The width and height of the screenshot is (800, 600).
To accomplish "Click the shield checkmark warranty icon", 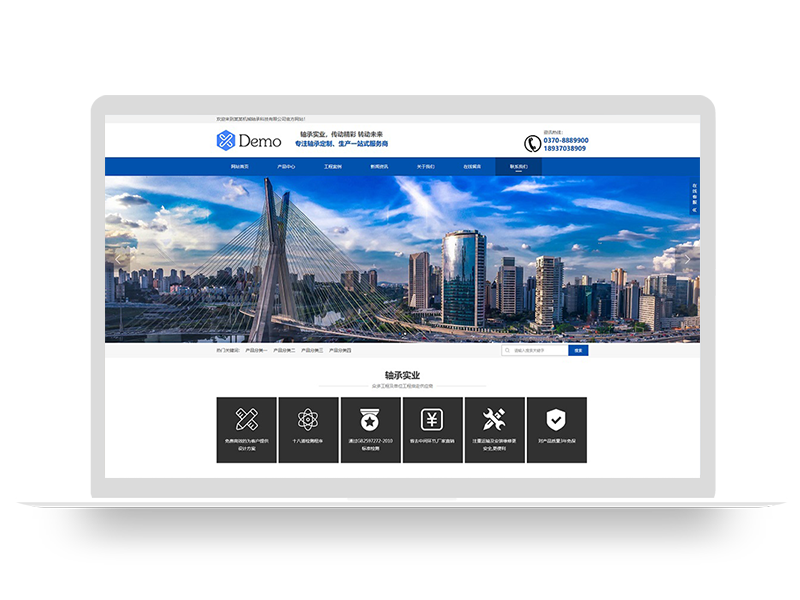I will (x=555, y=420).
